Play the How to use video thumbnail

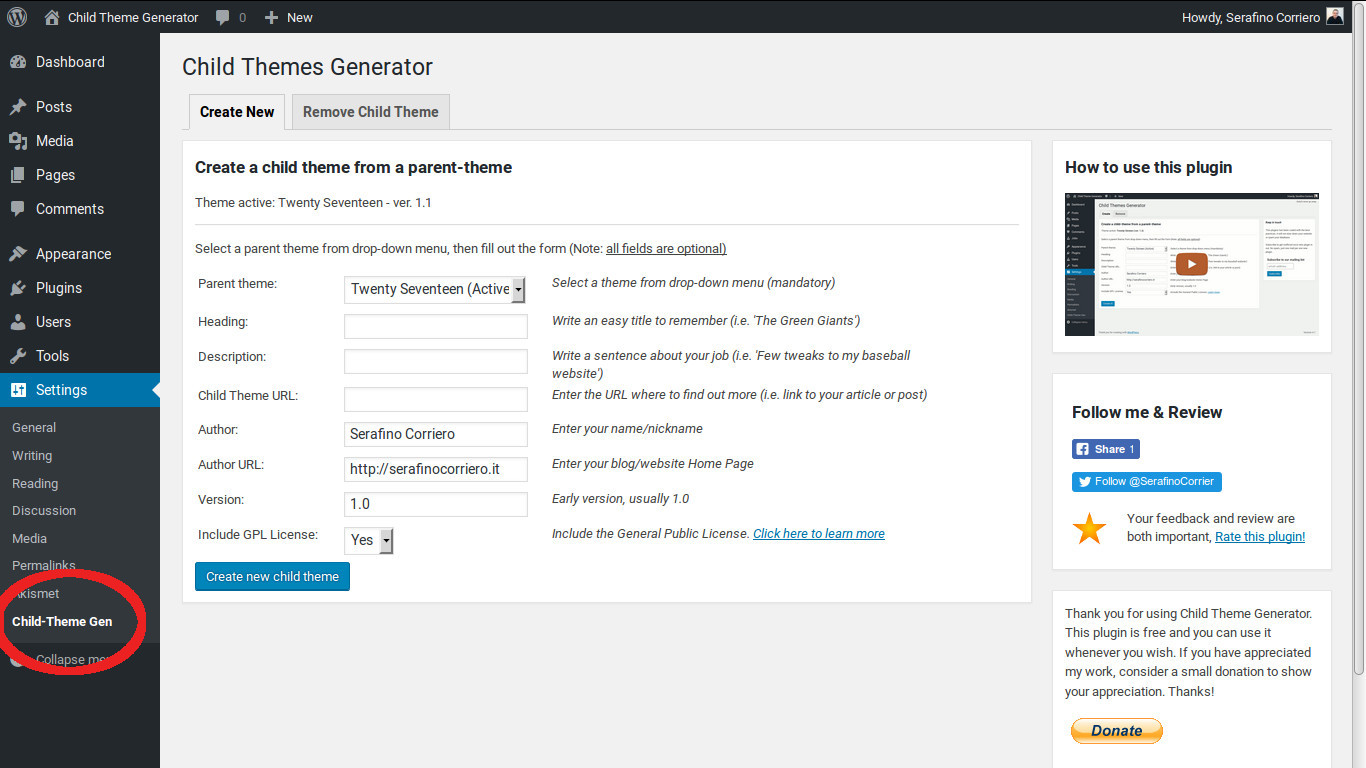pyautogui.click(x=1190, y=264)
